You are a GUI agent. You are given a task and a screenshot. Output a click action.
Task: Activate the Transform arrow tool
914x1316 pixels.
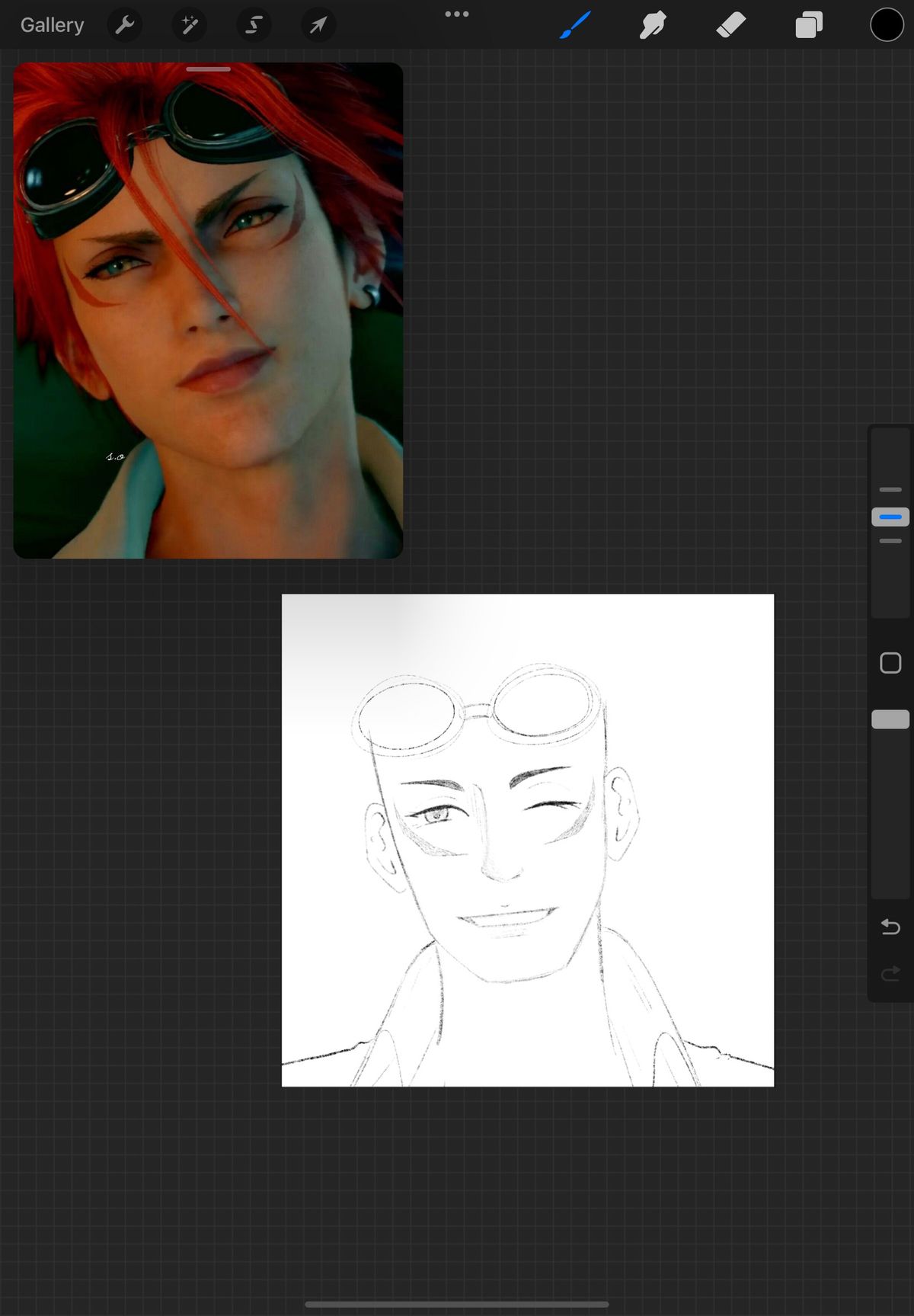[318, 25]
